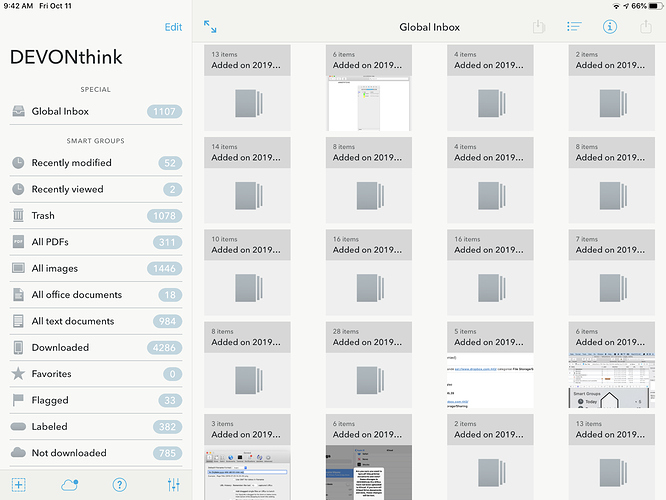Open the group with 7 items
This screenshot has width=666, height=500.
coord(612,272)
